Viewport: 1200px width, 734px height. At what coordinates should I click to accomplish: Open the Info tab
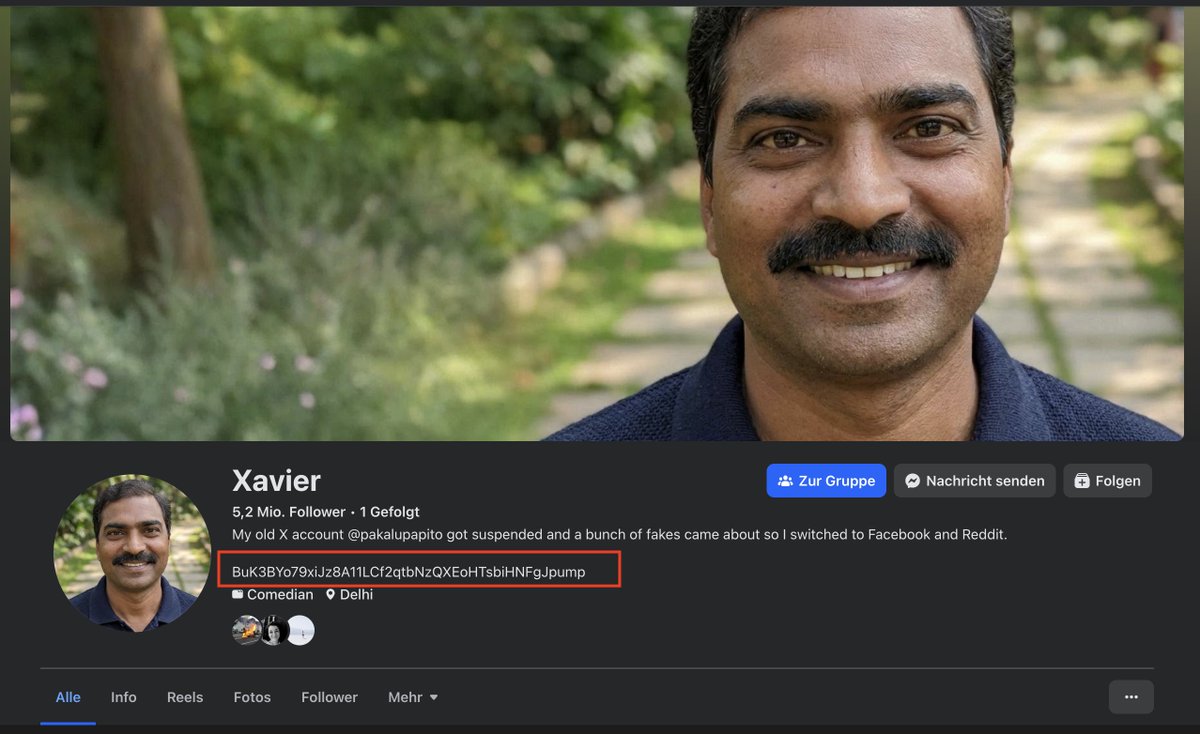coord(124,697)
